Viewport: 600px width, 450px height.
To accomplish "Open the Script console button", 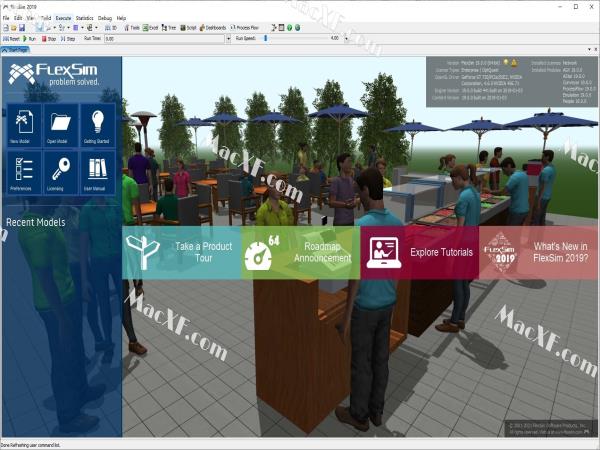I will (x=188, y=28).
